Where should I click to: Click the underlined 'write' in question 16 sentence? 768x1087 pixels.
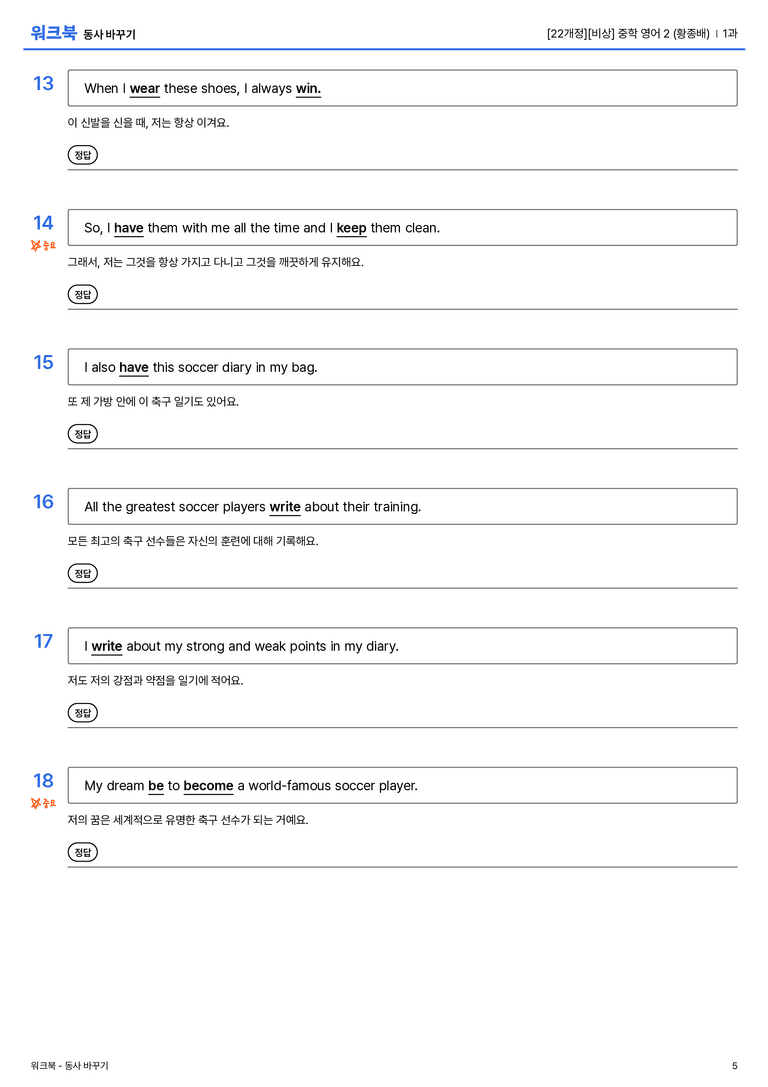click(285, 507)
